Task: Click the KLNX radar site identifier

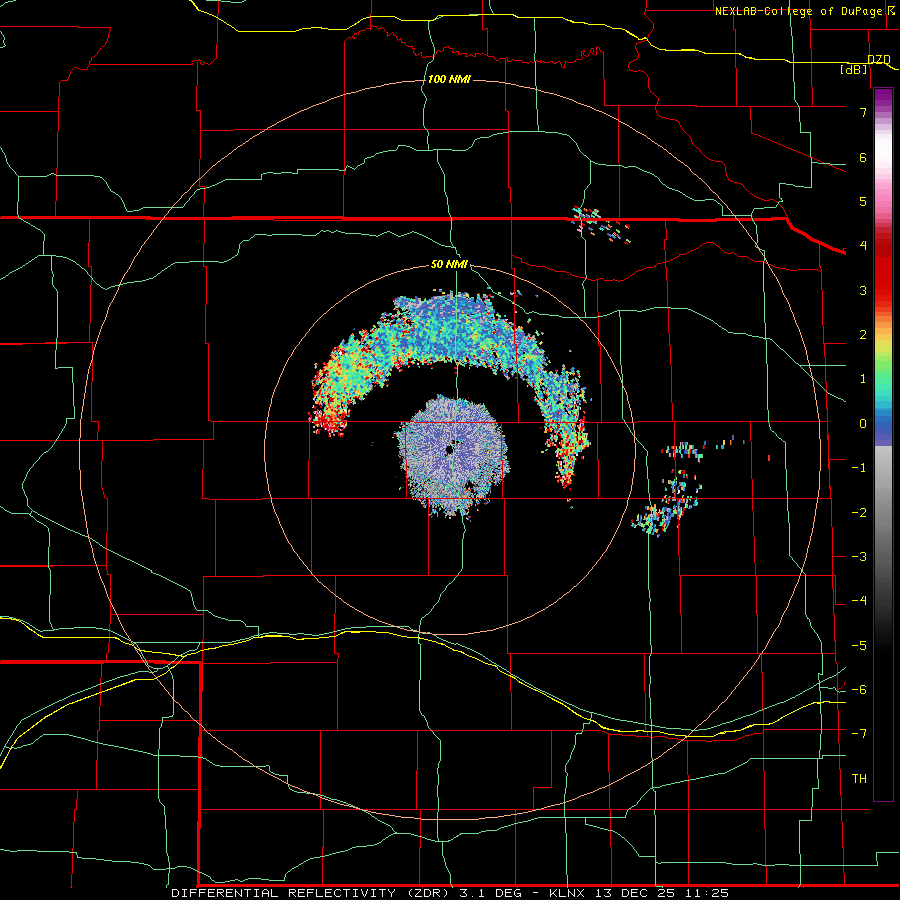Action: [567, 893]
